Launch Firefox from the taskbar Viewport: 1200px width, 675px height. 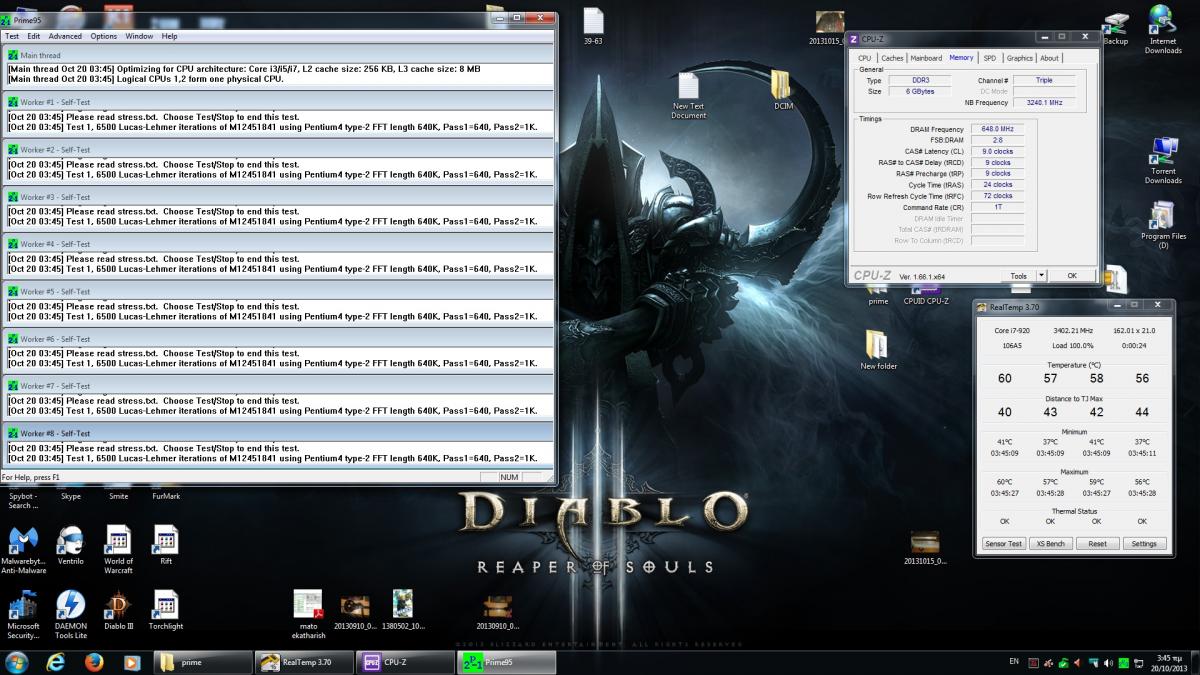coord(94,662)
